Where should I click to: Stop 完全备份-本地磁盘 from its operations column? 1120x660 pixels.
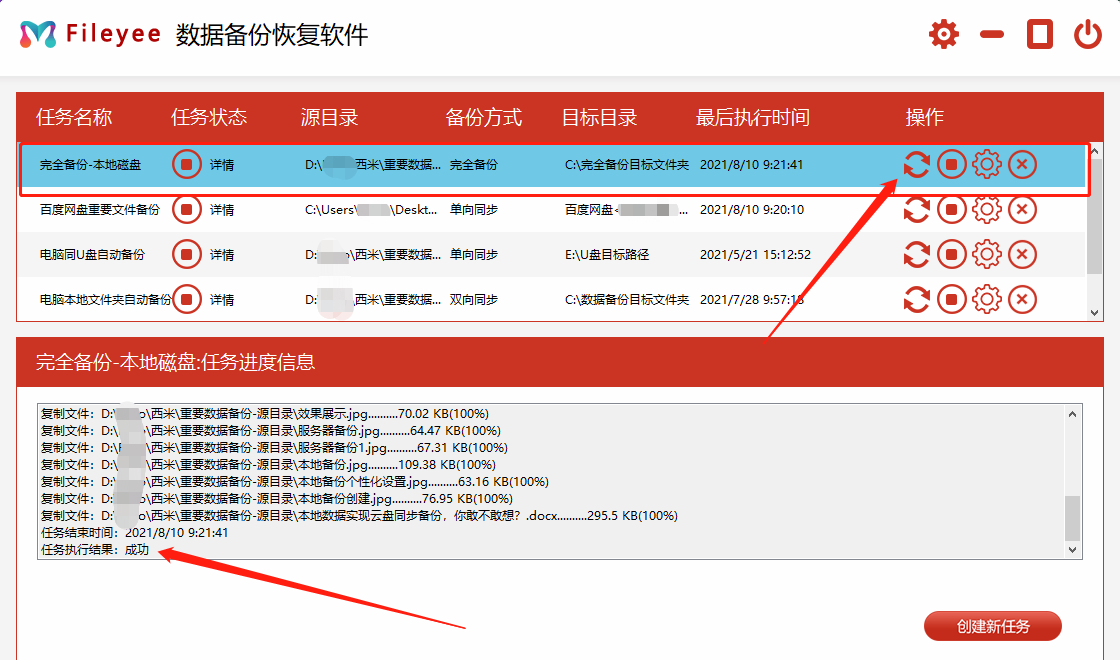[952, 164]
